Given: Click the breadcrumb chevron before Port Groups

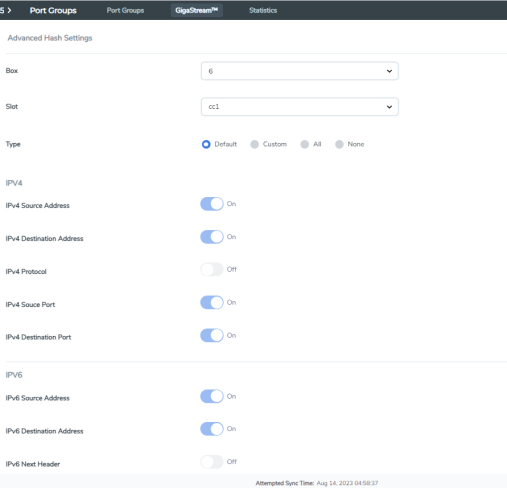Looking at the screenshot, I should tap(9, 10).
